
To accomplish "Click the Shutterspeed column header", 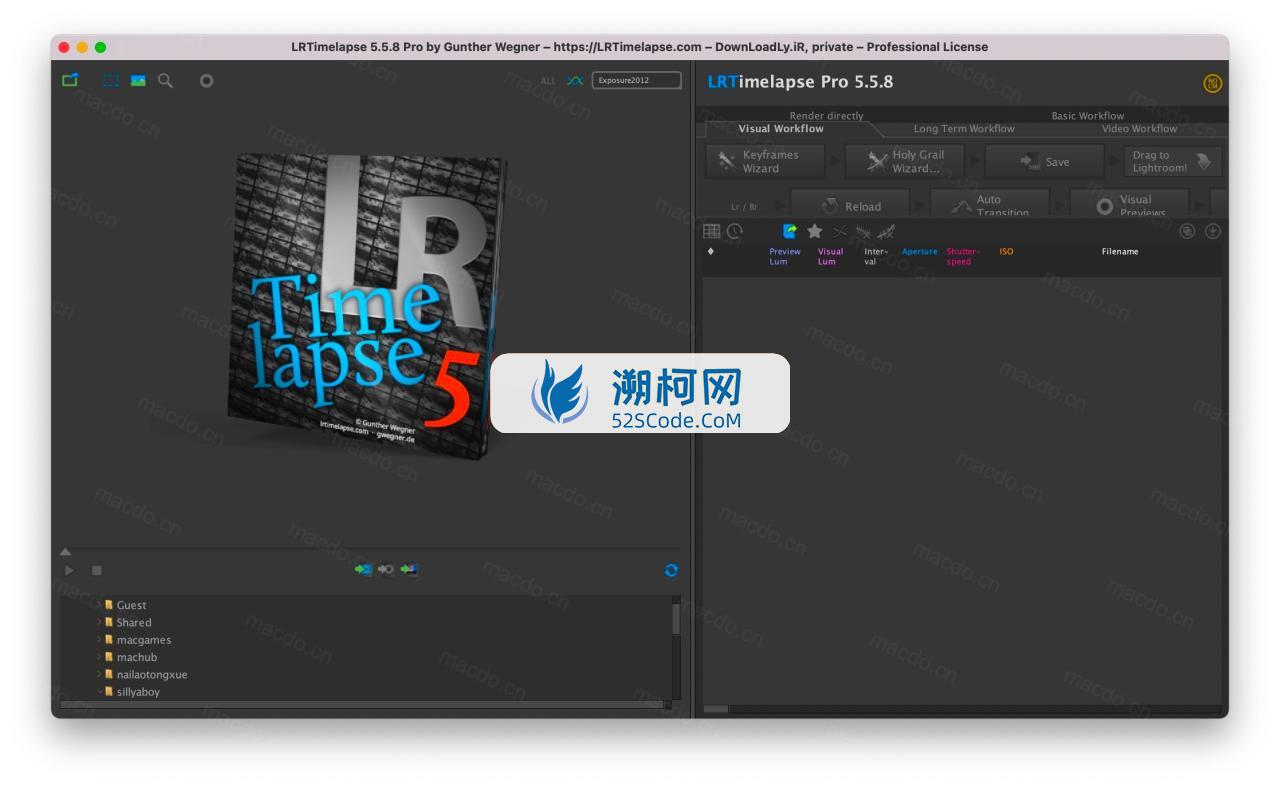I will [963, 257].
